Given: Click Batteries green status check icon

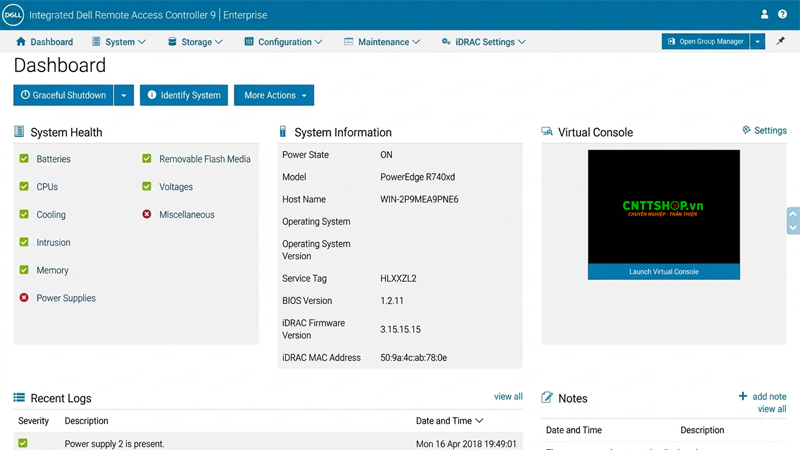Looking at the screenshot, I should tap(24, 159).
